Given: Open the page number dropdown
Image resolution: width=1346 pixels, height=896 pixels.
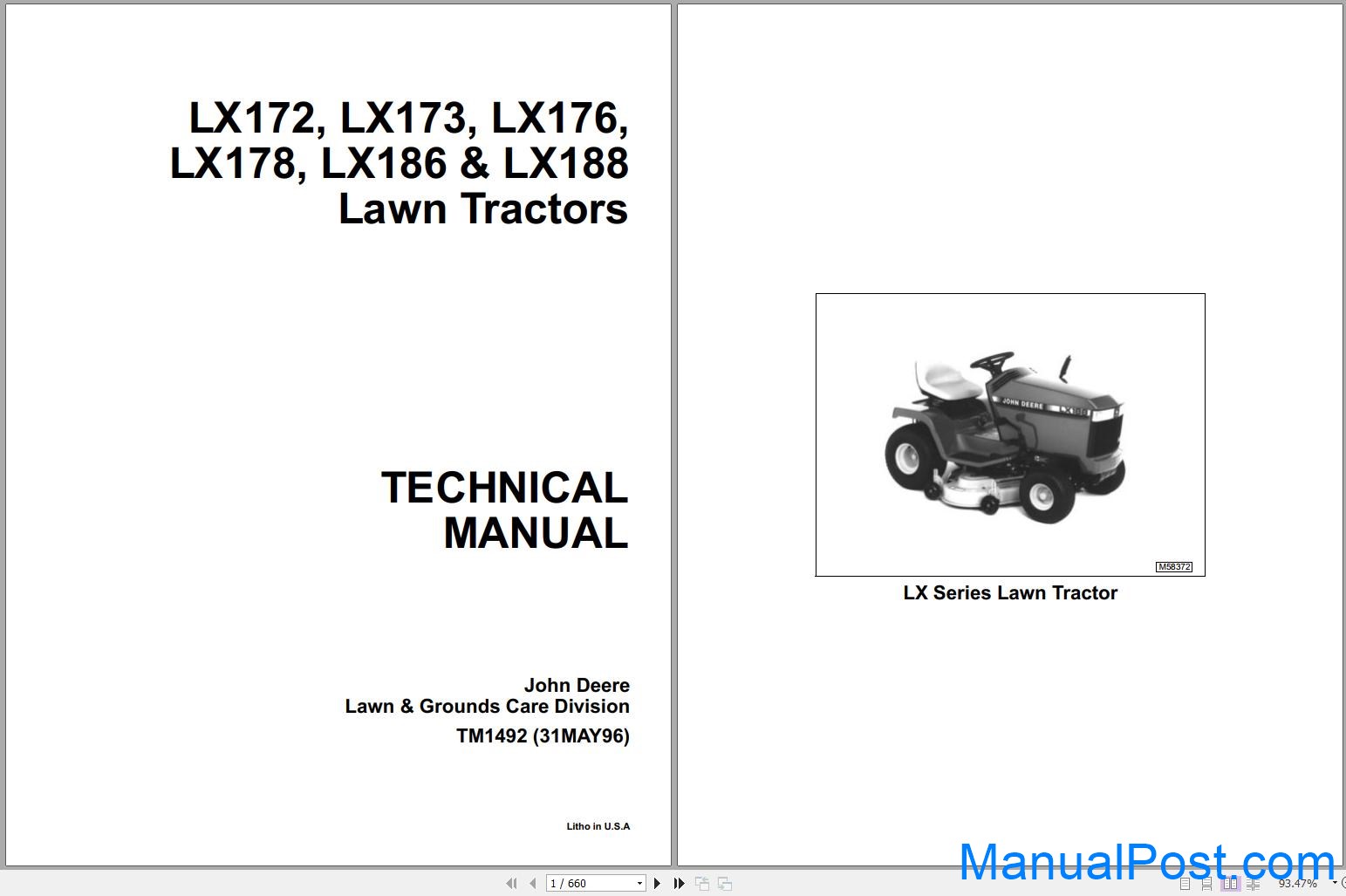Looking at the screenshot, I should 639,884.
